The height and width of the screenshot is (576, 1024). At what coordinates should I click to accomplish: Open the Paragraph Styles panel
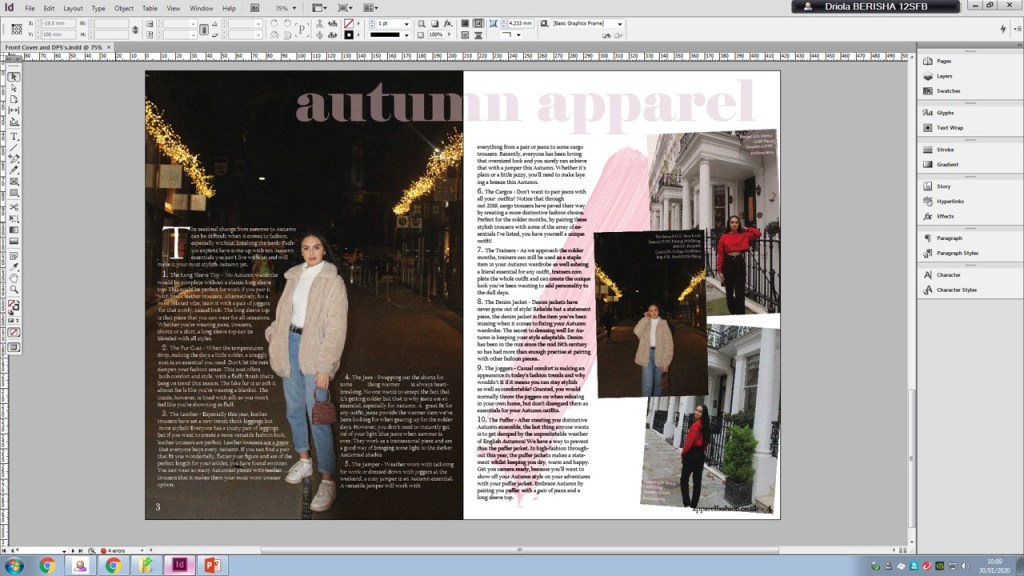[x=956, y=253]
